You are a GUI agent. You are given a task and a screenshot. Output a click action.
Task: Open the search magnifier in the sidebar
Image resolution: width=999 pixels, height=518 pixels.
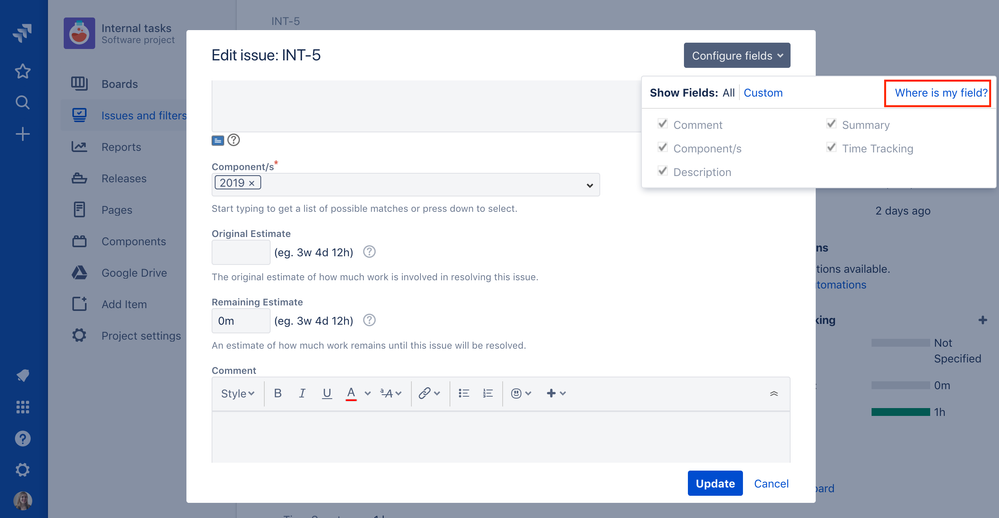click(x=22, y=102)
